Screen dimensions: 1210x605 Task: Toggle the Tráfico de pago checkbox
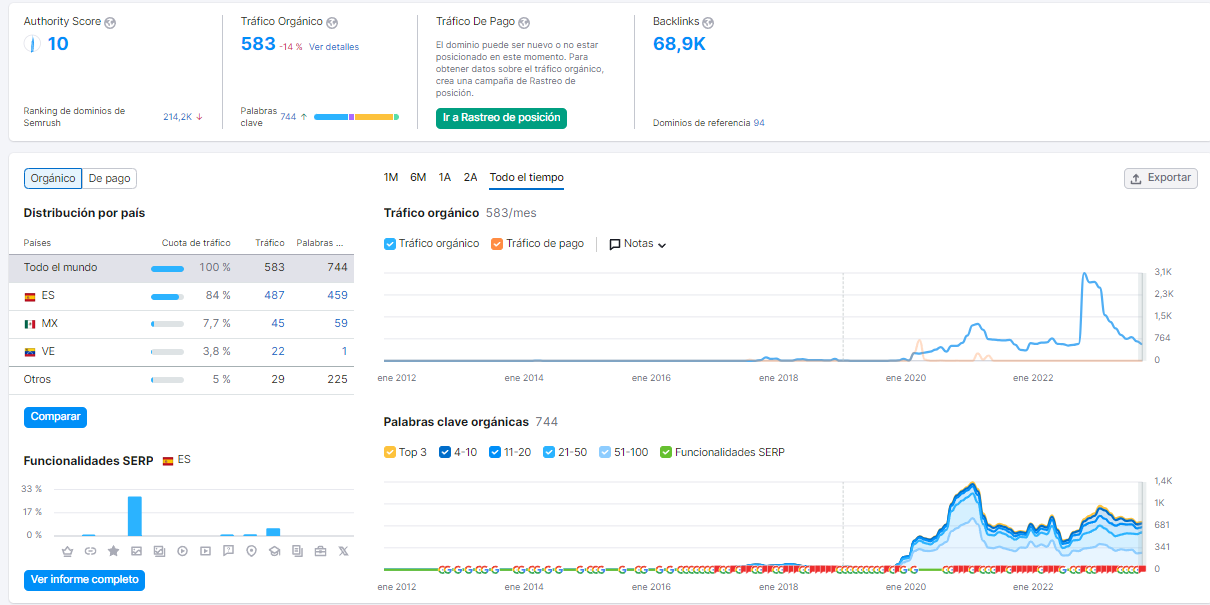point(497,244)
